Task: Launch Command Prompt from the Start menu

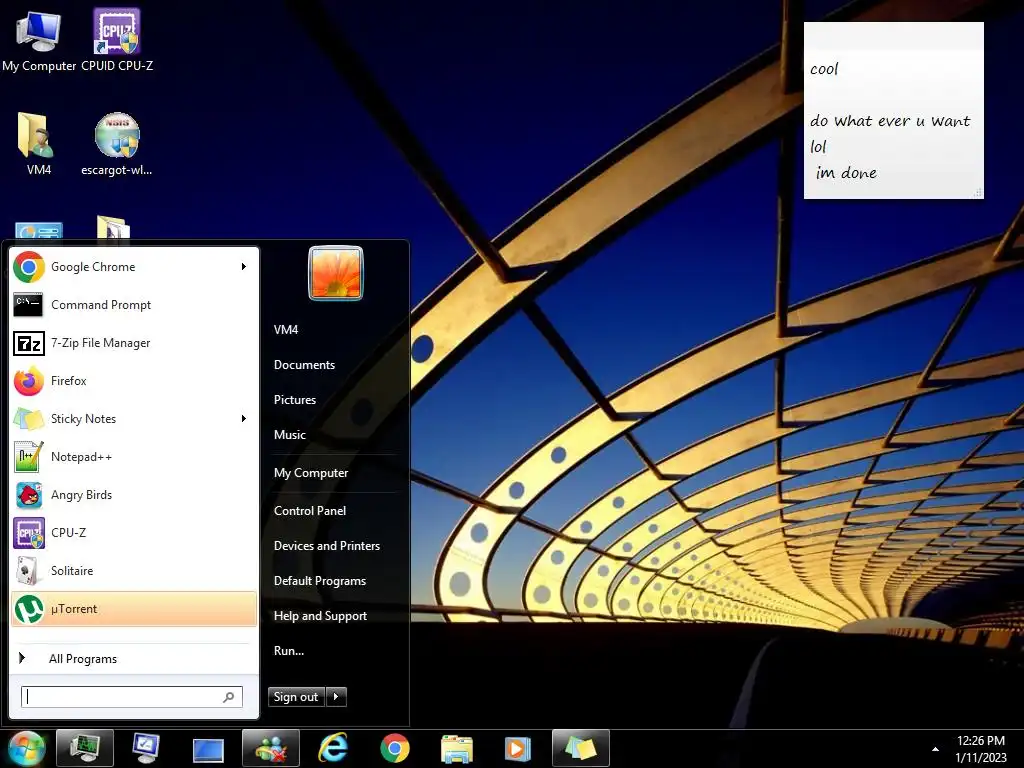Action: (x=134, y=305)
